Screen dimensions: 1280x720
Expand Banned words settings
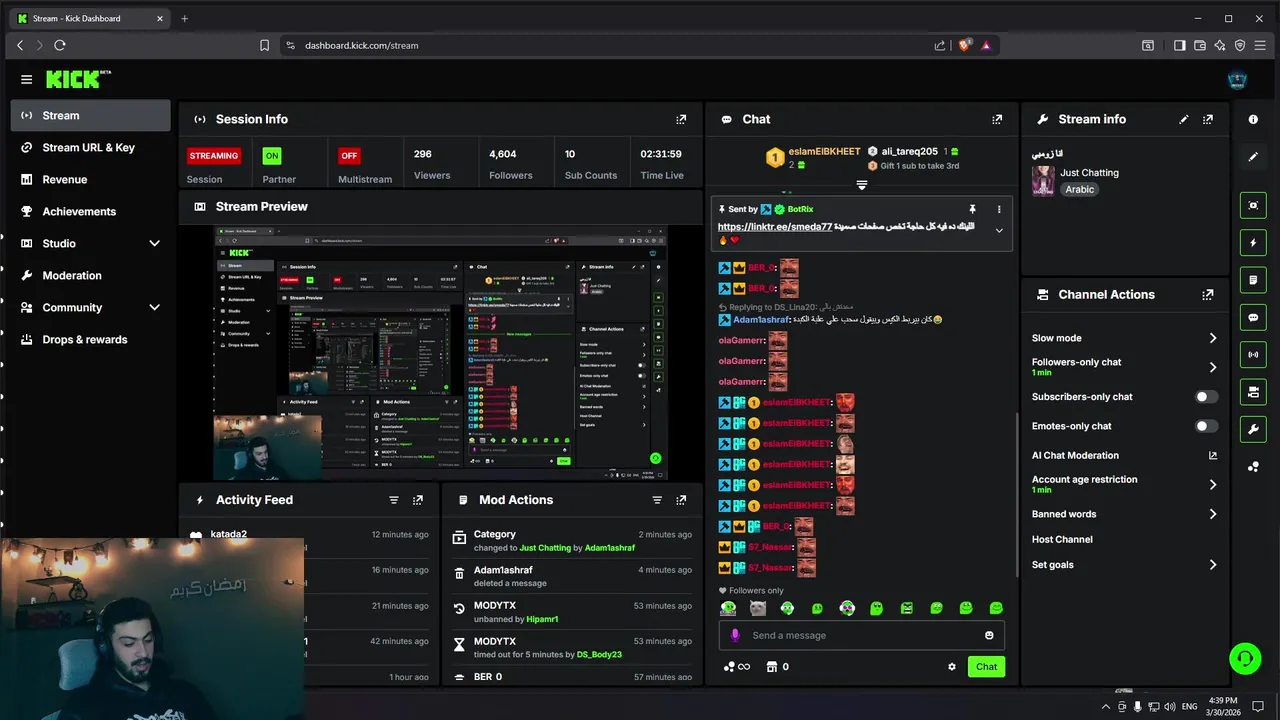[1212, 514]
